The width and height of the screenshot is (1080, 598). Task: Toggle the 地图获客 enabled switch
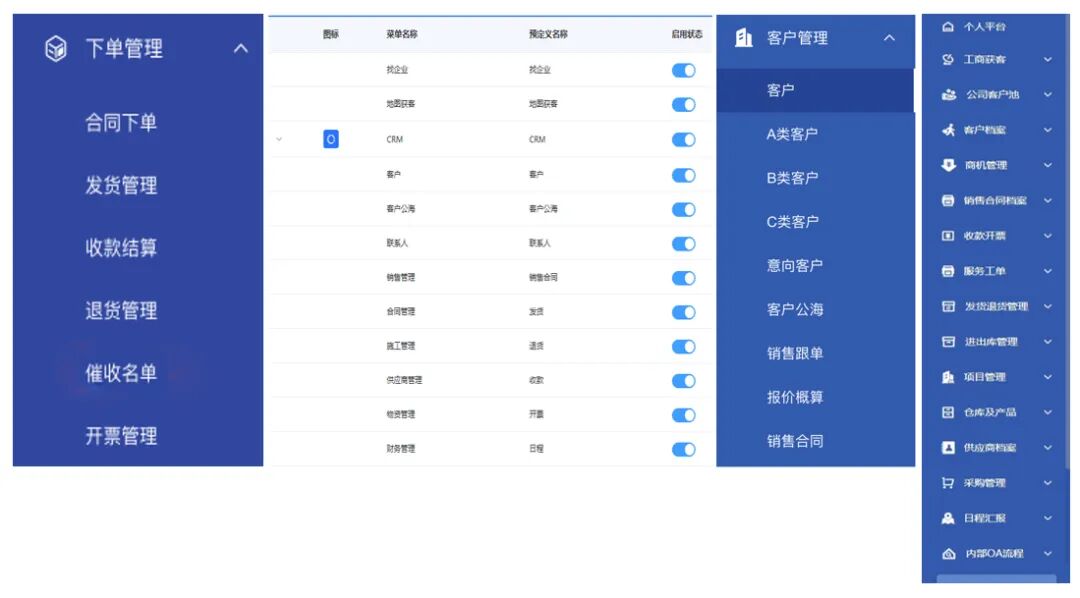(683, 105)
